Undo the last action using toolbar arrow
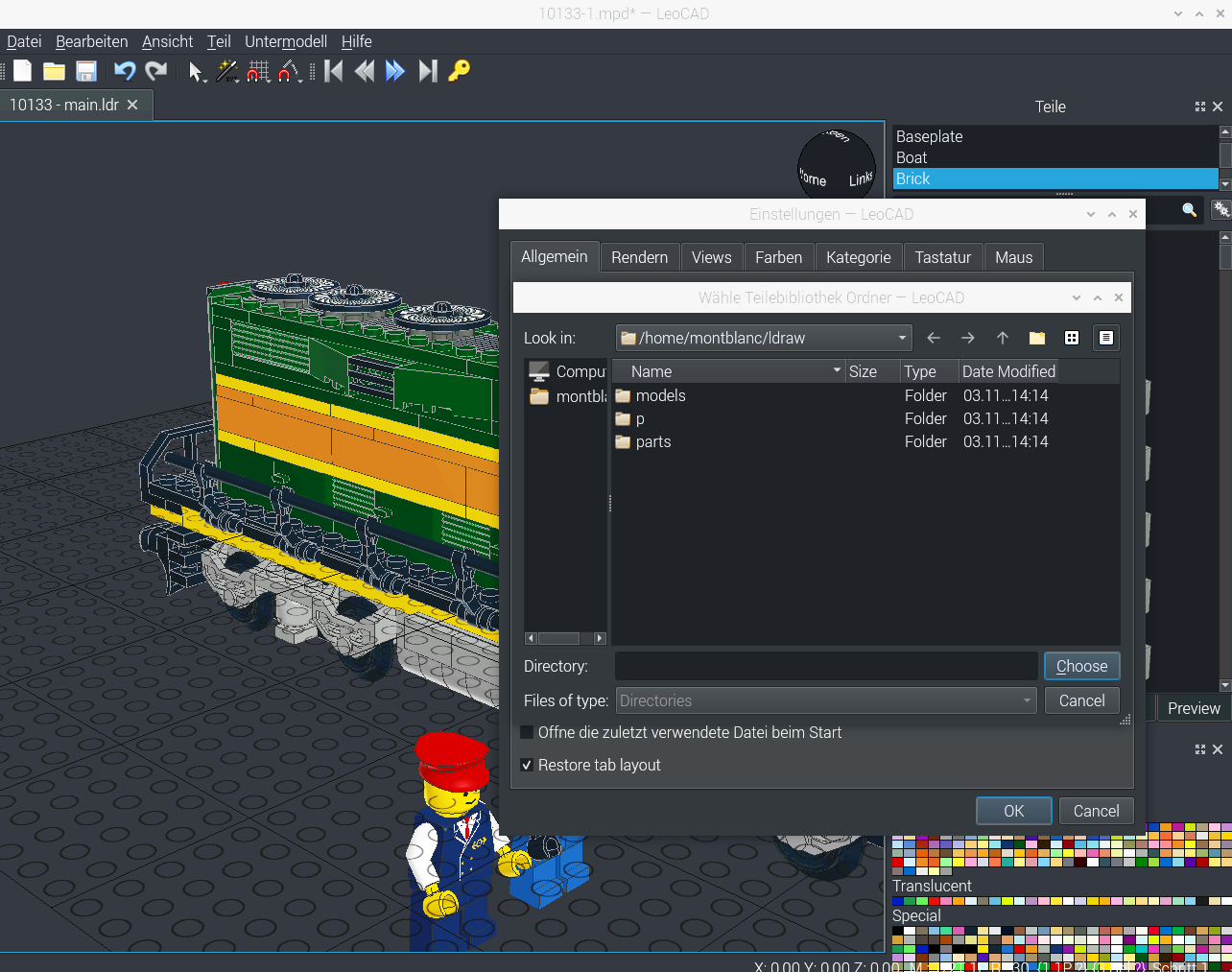The width and height of the screenshot is (1232, 972). point(125,71)
